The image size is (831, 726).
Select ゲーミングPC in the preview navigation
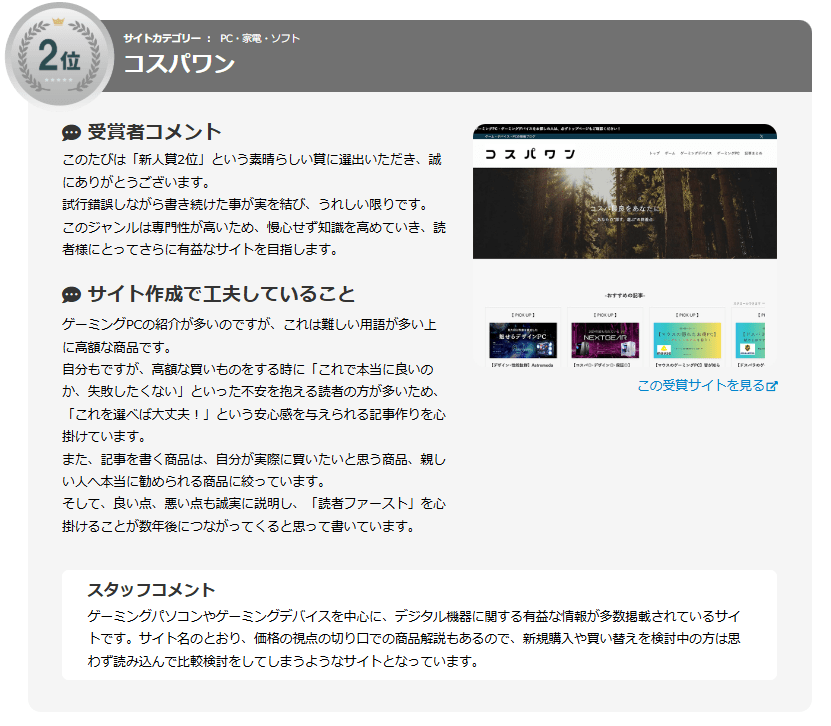click(727, 153)
